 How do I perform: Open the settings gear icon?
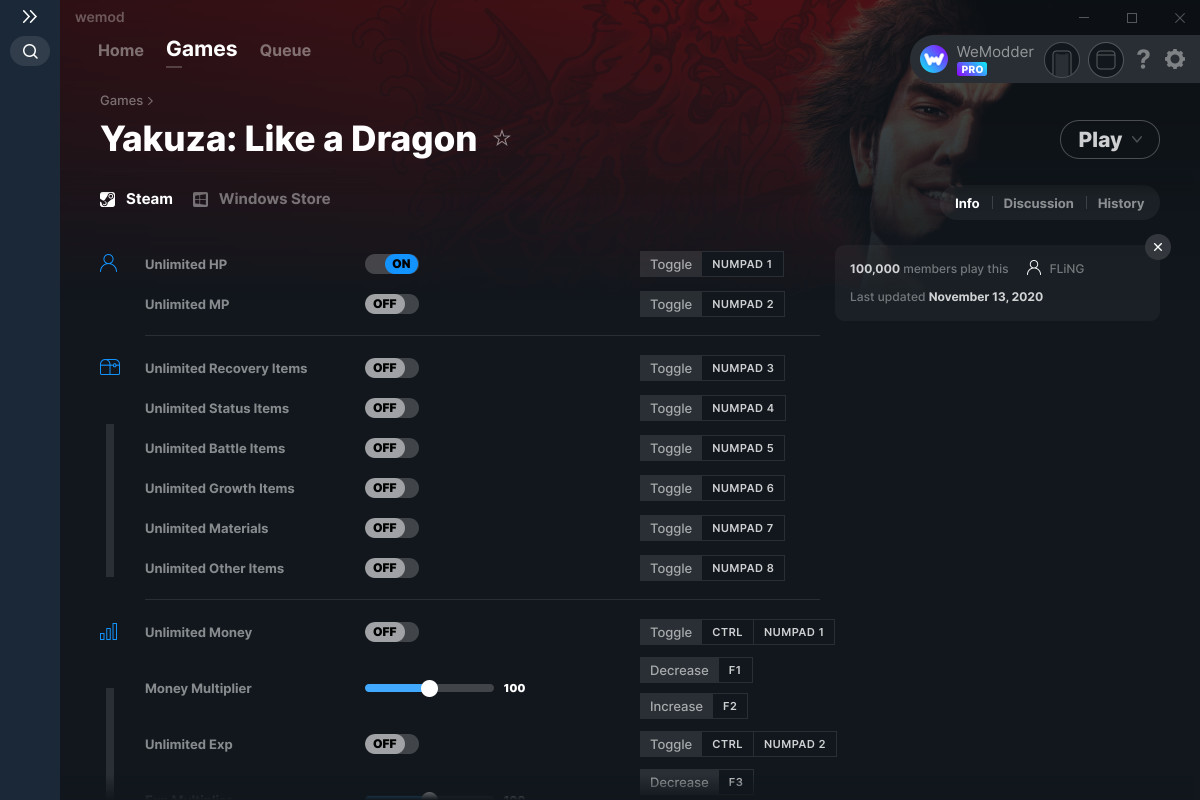1175,60
